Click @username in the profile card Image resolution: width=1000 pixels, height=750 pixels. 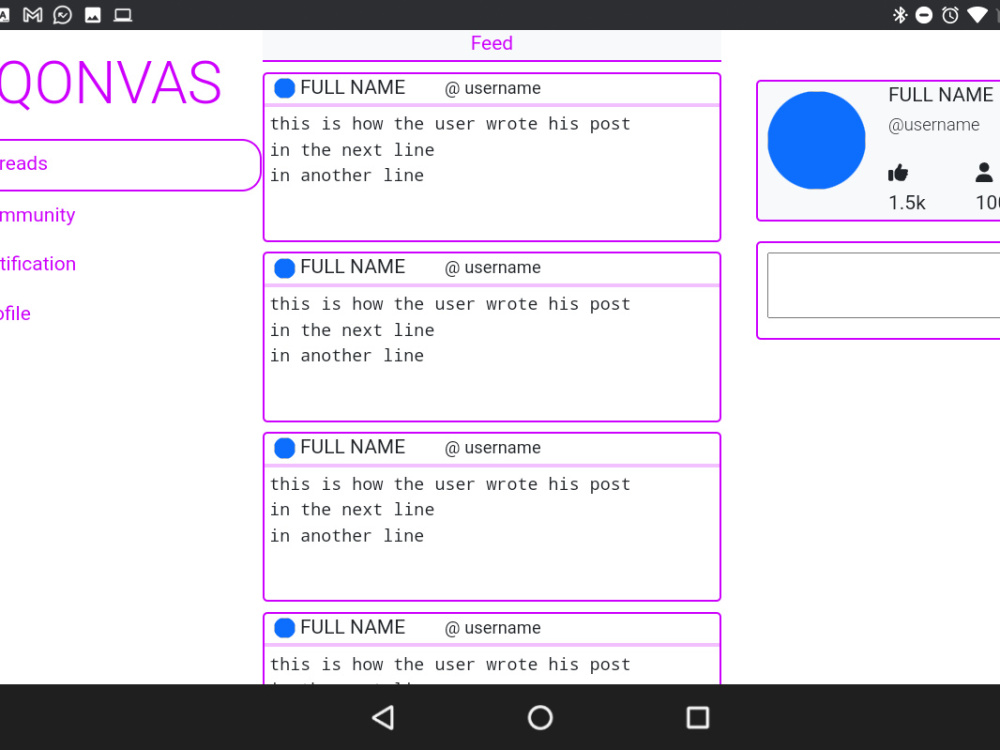pos(934,125)
